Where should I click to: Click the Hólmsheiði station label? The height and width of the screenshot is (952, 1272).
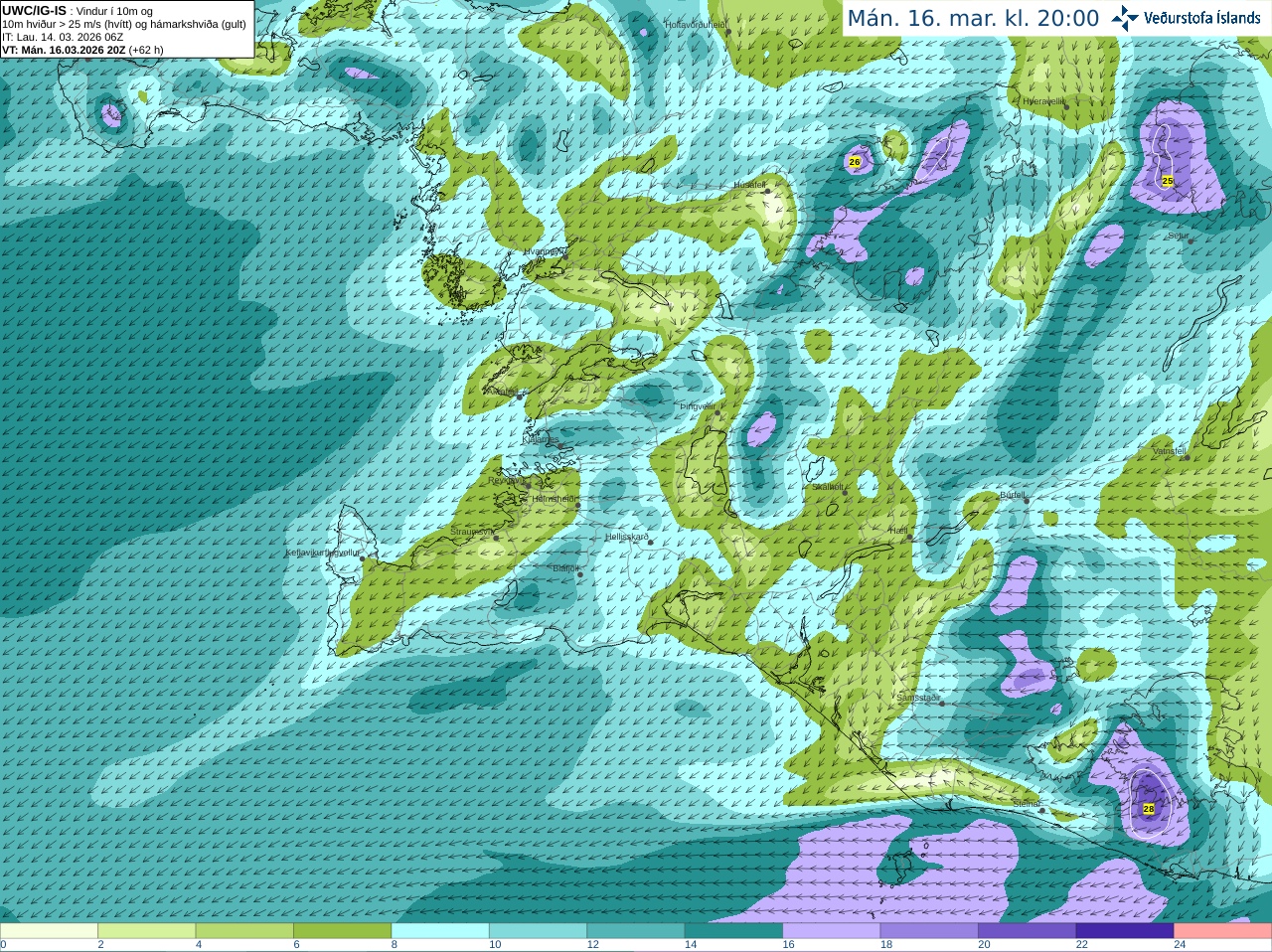555,499
